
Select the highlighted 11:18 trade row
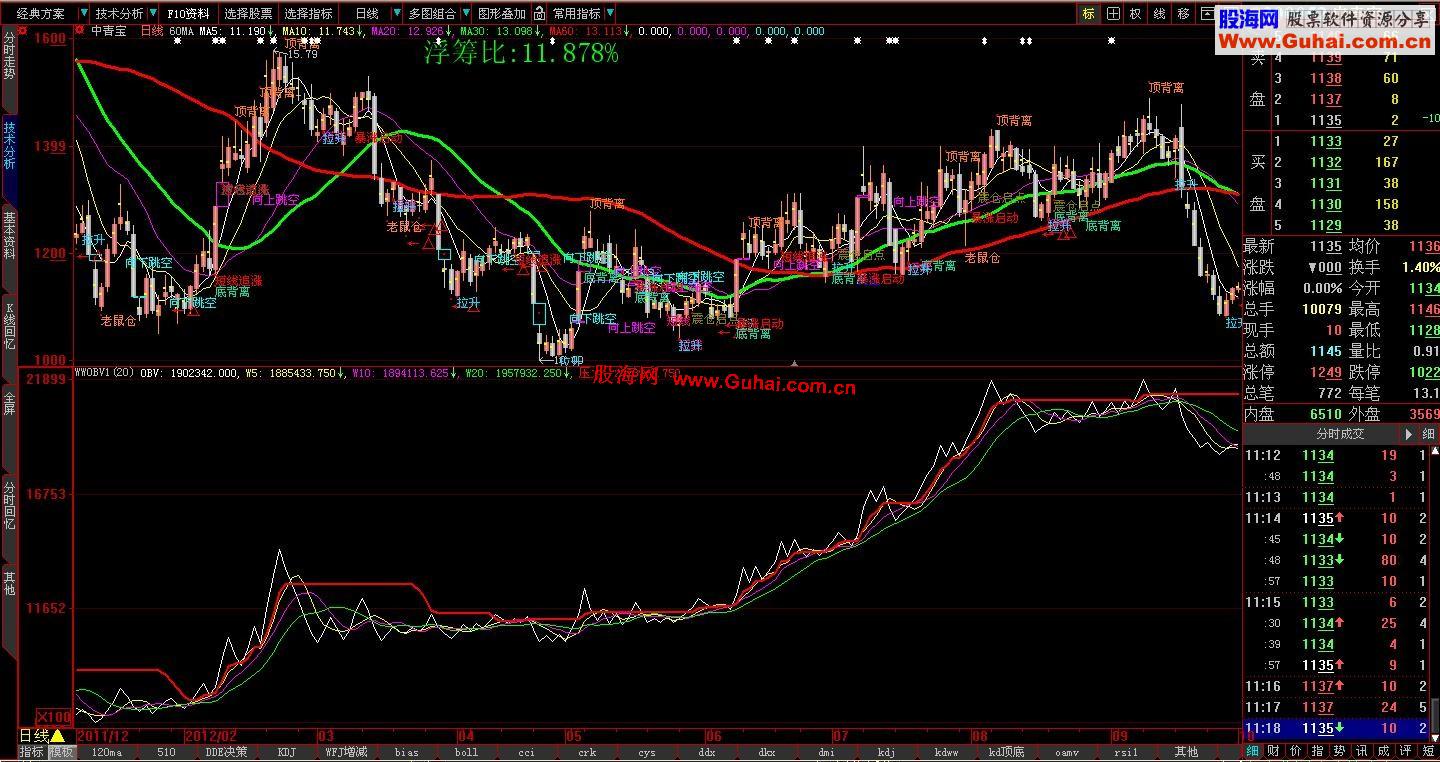click(x=1337, y=728)
